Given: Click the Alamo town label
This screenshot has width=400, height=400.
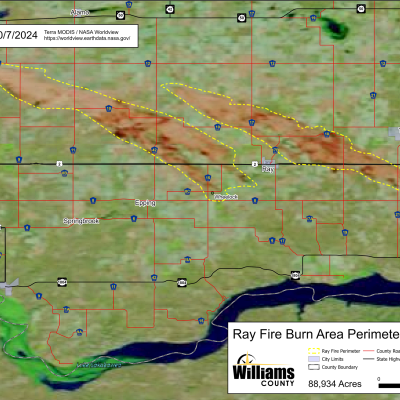Looking at the screenshot, I should click(x=80, y=13).
